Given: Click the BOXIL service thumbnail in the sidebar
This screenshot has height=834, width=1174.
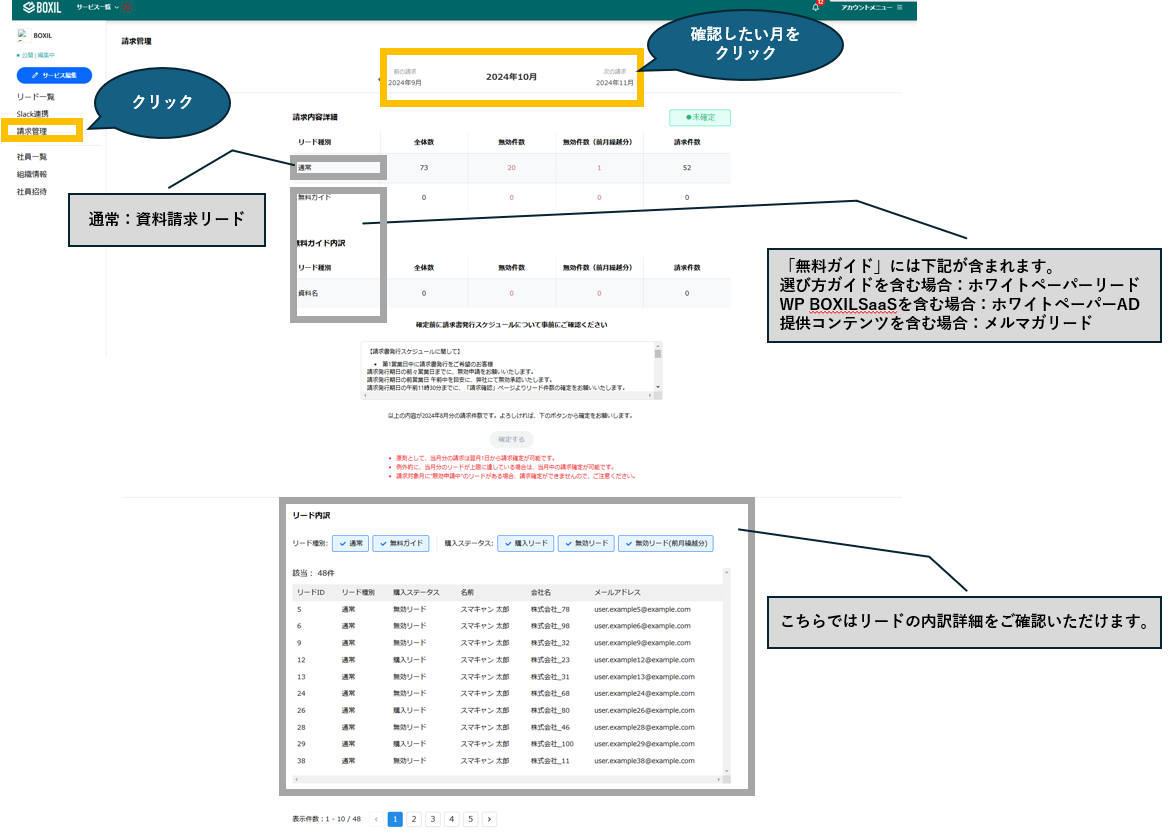Looking at the screenshot, I should coord(24,34).
